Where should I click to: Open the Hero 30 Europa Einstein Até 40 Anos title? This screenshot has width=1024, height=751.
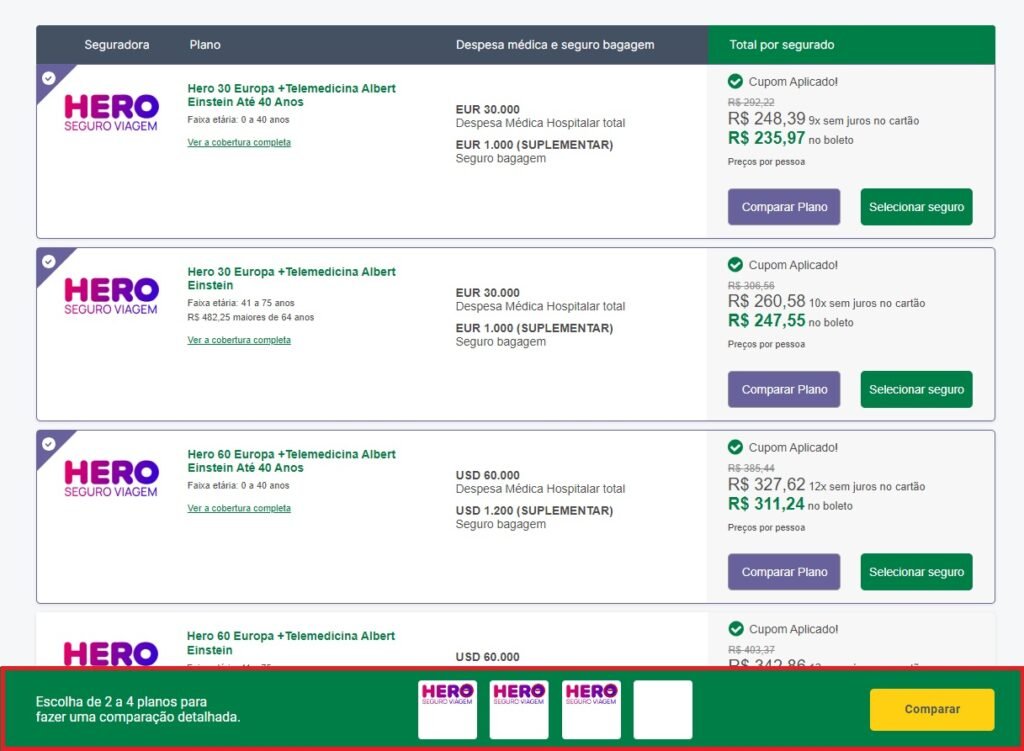291,95
